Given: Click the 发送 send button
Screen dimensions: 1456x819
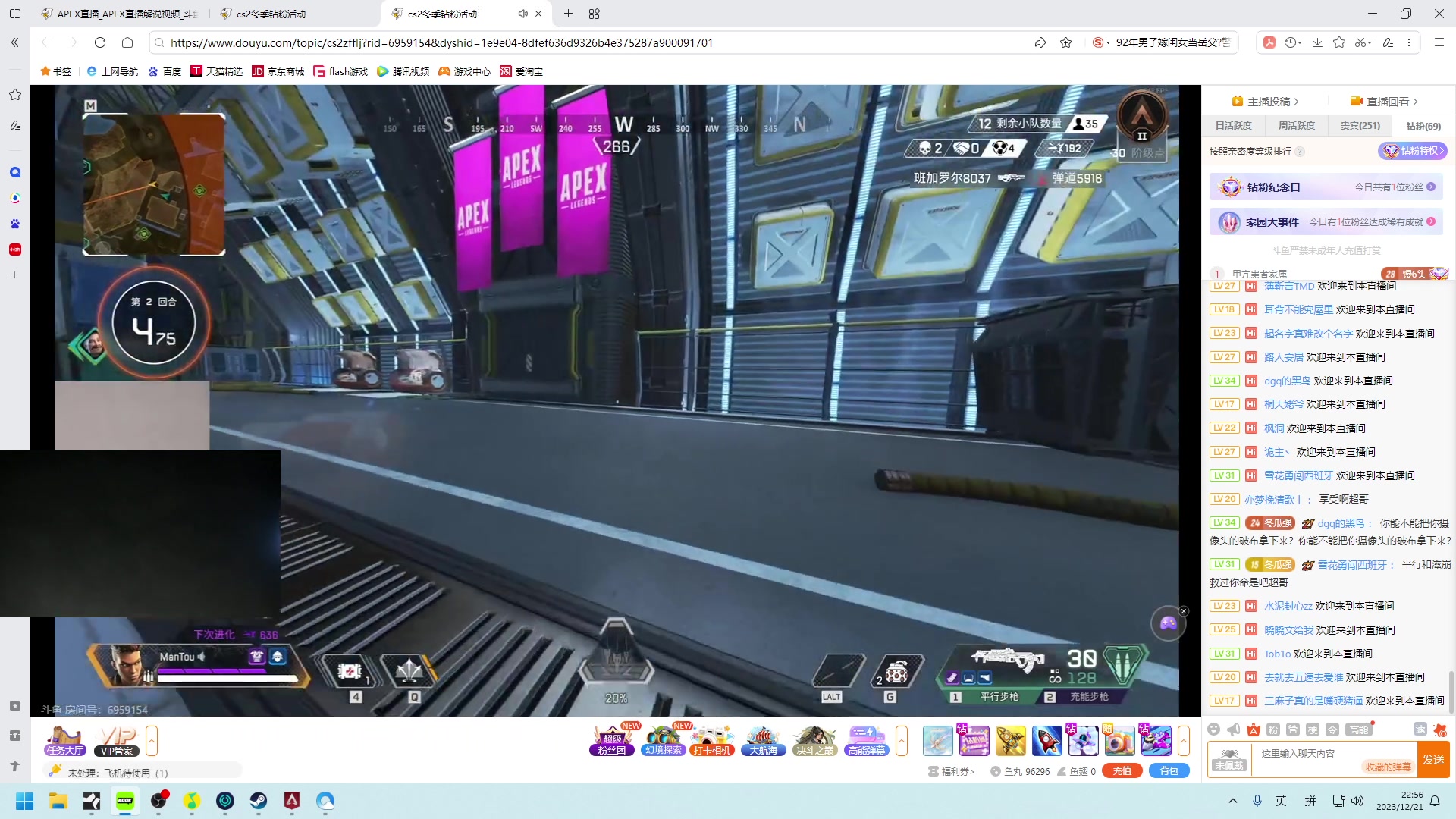Looking at the screenshot, I should (x=1433, y=760).
